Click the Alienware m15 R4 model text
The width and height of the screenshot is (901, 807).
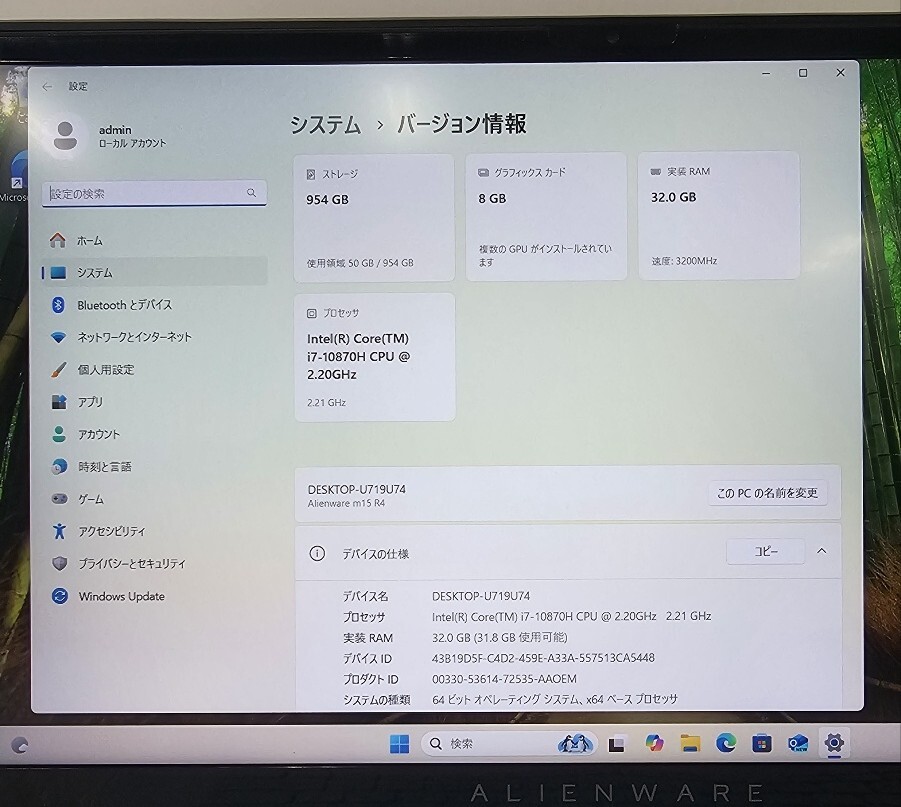click(346, 504)
